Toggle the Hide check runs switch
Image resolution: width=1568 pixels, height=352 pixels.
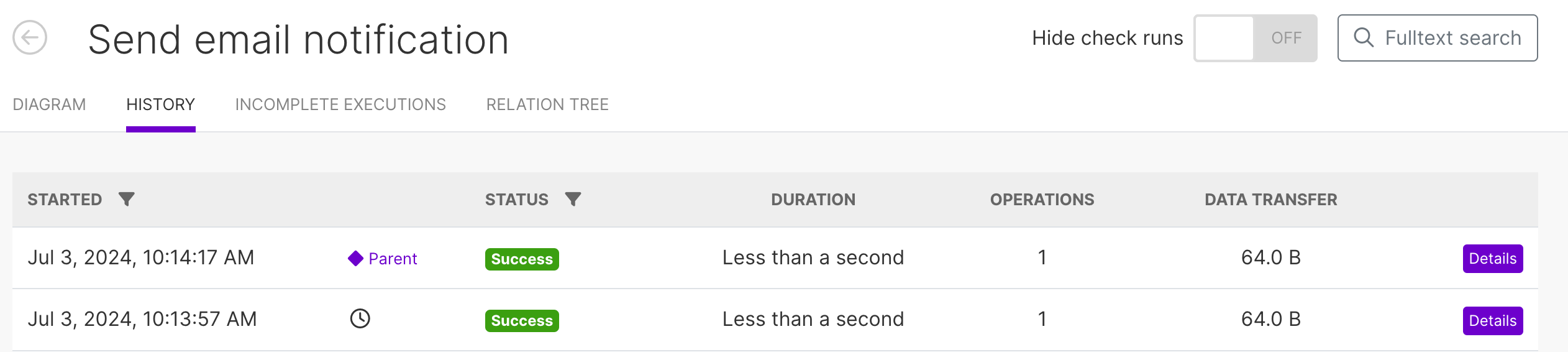pyautogui.click(x=1255, y=38)
